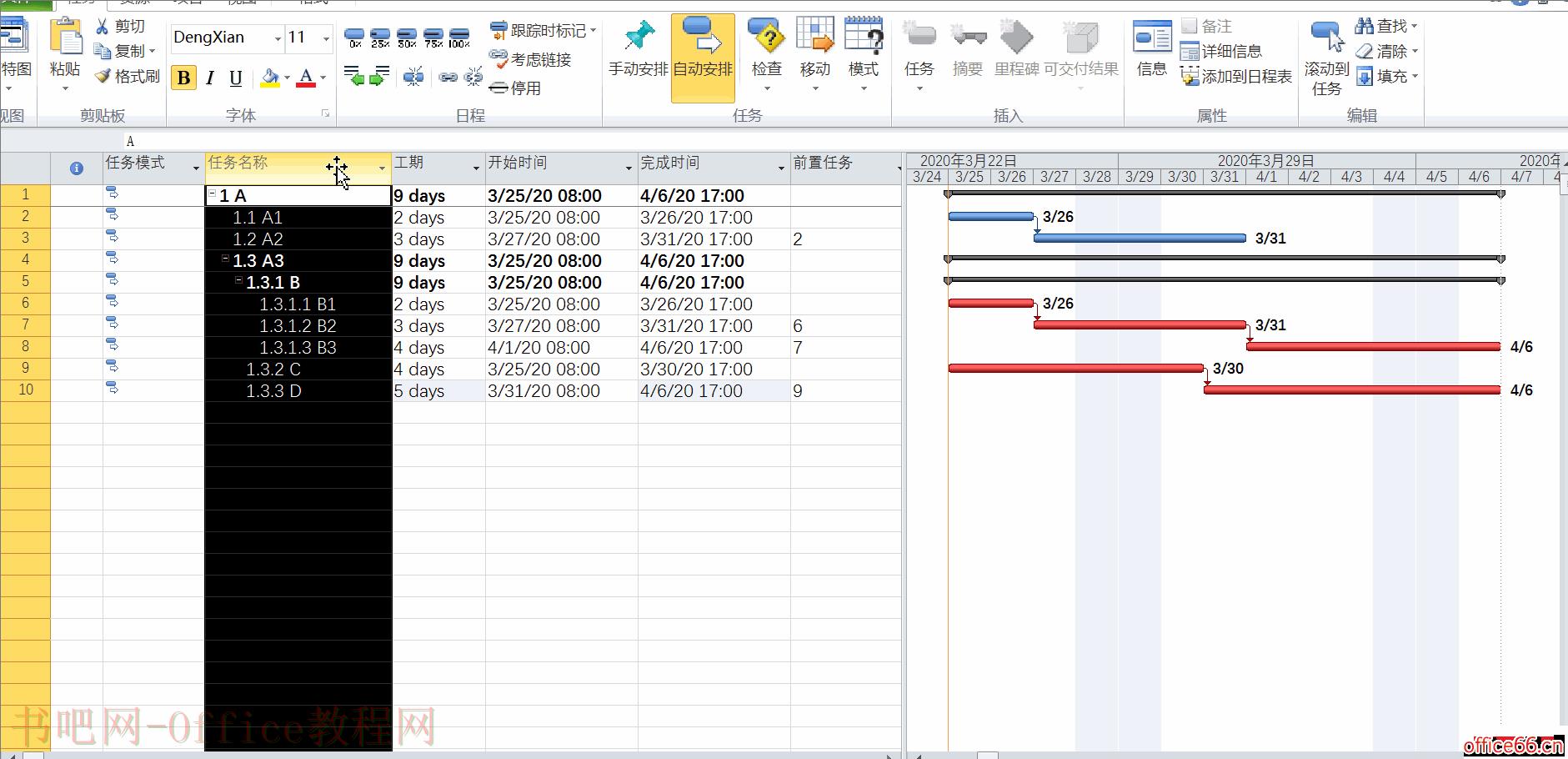Outdent task with the left green arrow
The image size is (1568, 759).
pos(353,77)
